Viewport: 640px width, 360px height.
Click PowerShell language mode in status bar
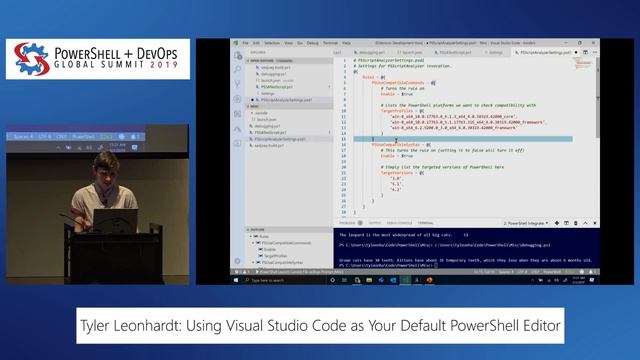click(552, 272)
